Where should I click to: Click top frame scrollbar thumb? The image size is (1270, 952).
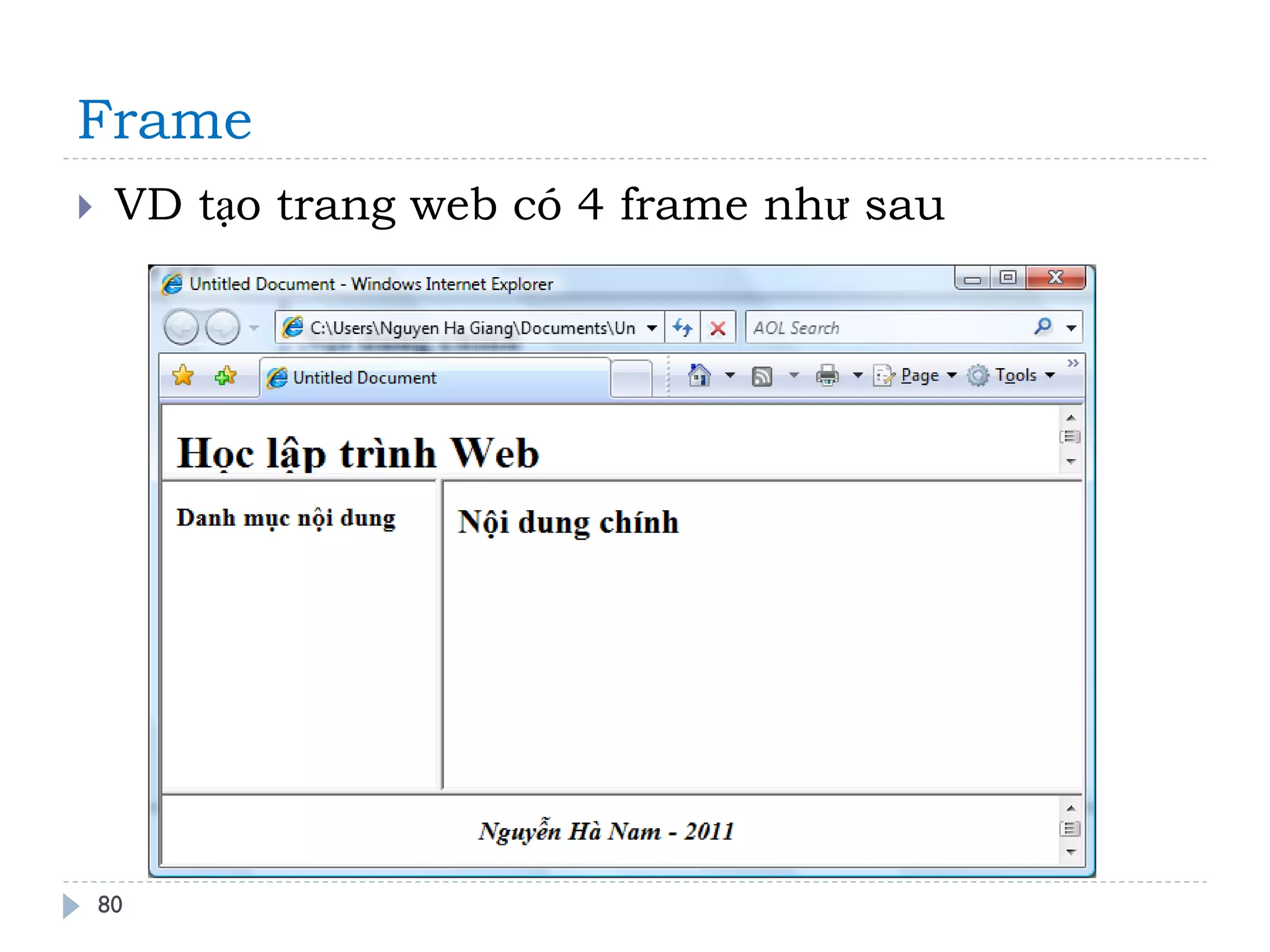tap(1071, 437)
